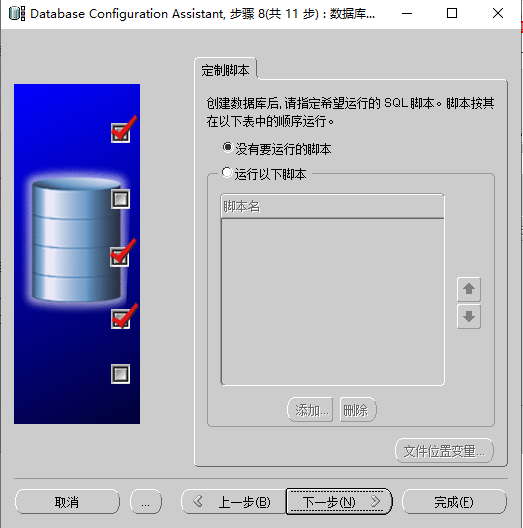The height and width of the screenshot is (528, 523).
Task: Click the '脚本名' column header
Action: click(x=332, y=206)
